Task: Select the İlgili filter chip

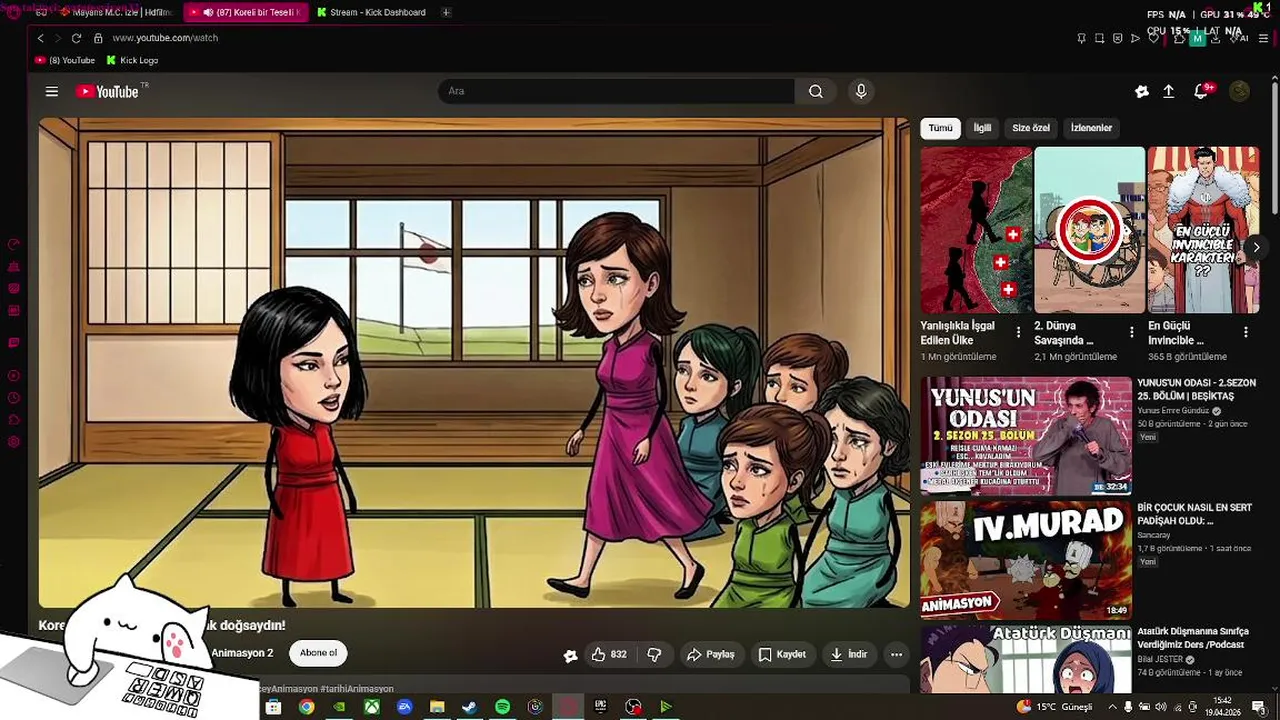Action: [983, 128]
